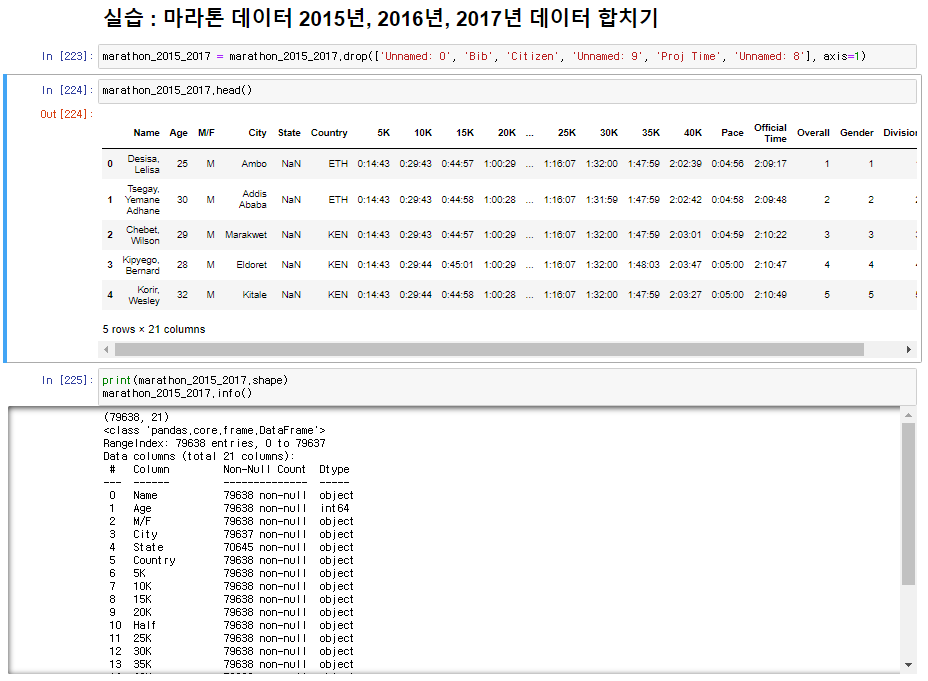Screen dimensions: 928x681
Task: Click code cell containing marathon_2015_2017.head()
Action: click(x=507, y=90)
